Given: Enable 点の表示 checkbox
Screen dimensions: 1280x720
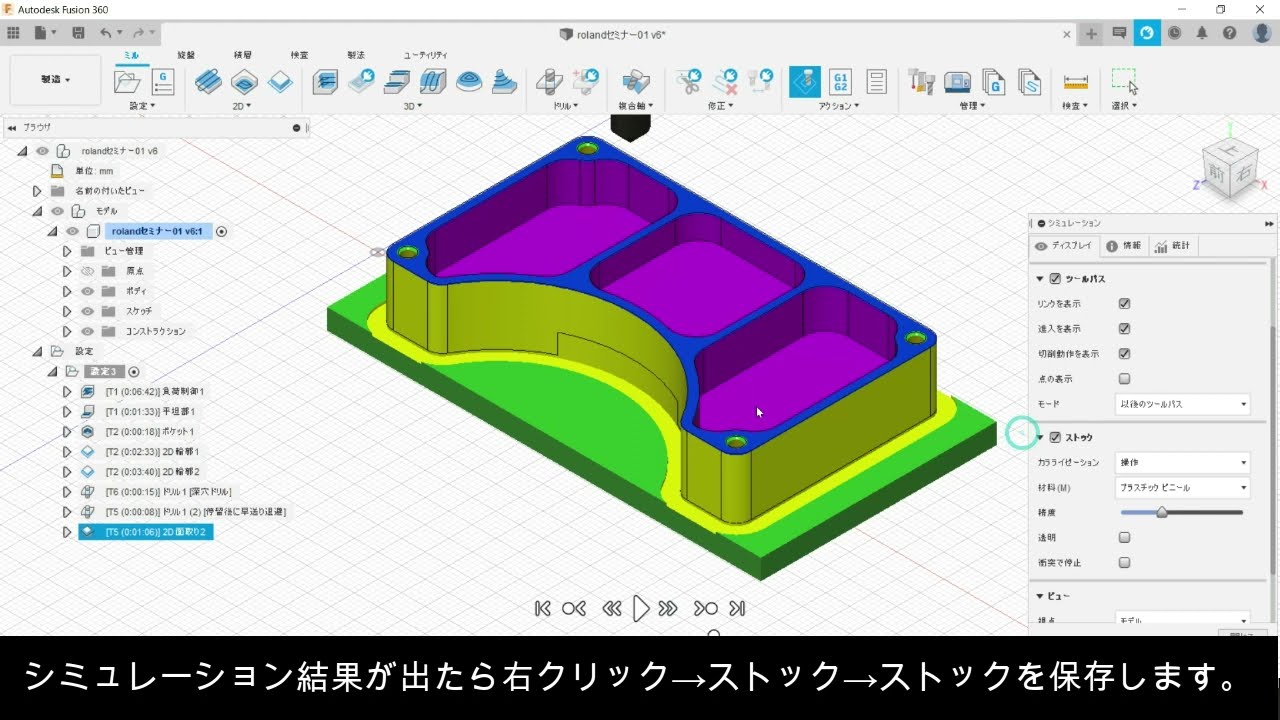Looking at the screenshot, I should (x=1124, y=379).
